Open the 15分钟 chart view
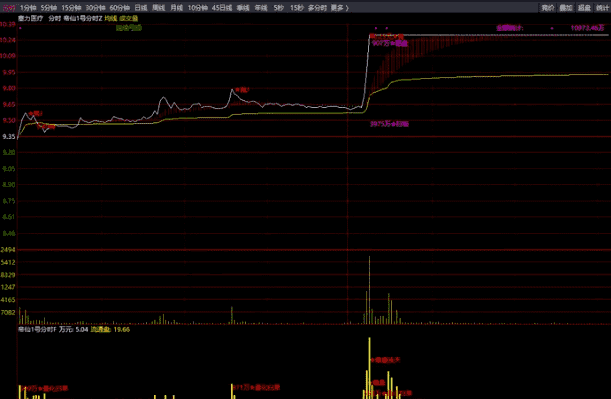611x399 pixels. click(x=71, y=8)
